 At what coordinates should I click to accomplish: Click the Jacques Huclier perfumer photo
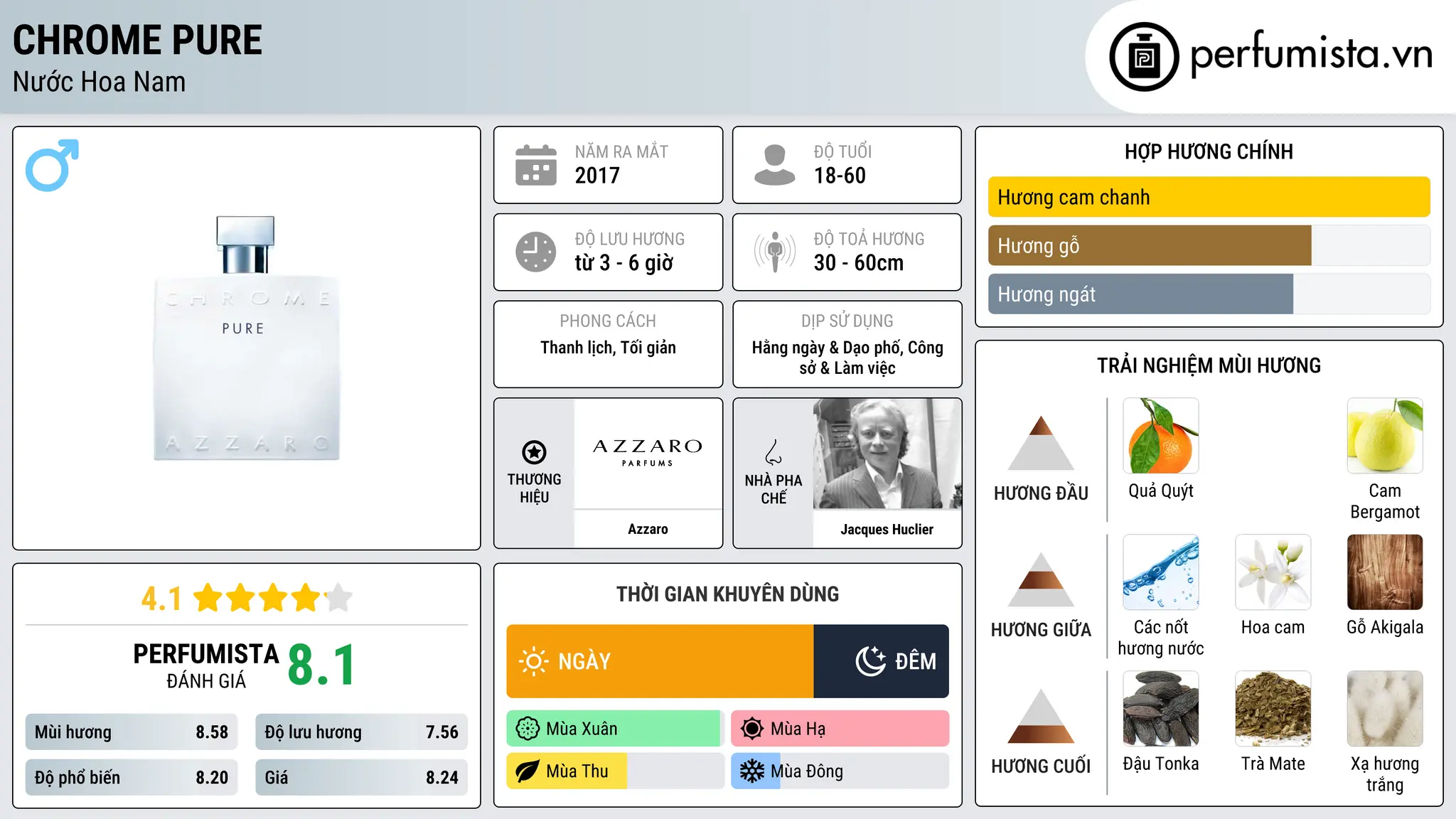tap(887, 454)
